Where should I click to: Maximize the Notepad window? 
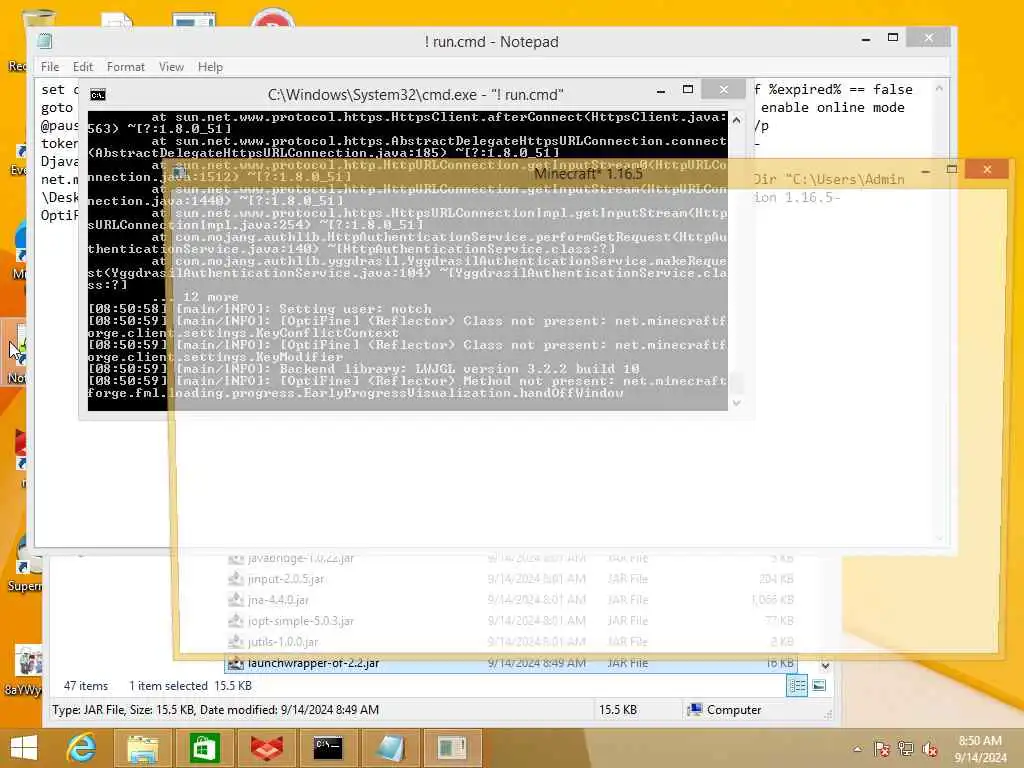[893, 38]
